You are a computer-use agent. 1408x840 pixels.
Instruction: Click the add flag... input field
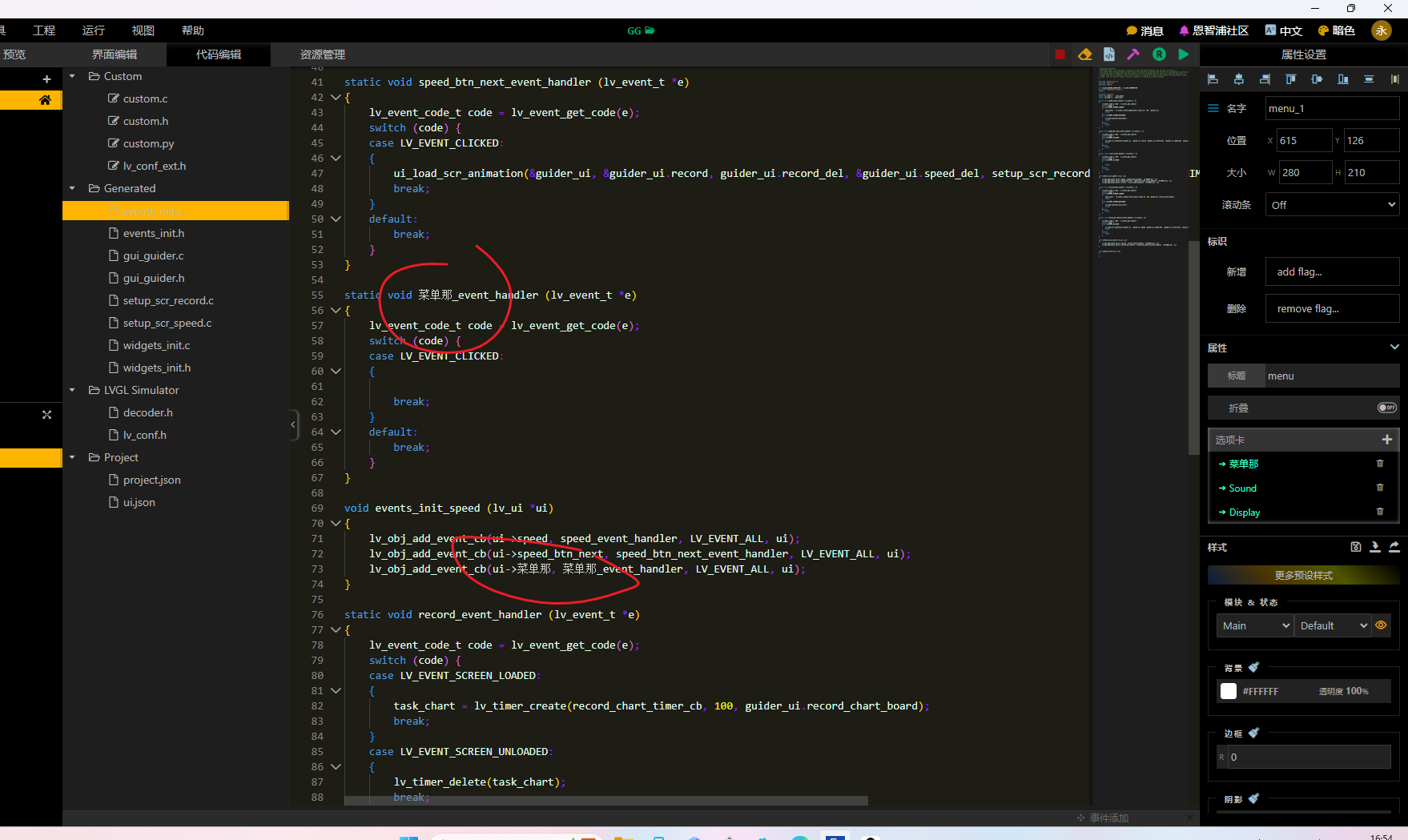coord(1333,271)
